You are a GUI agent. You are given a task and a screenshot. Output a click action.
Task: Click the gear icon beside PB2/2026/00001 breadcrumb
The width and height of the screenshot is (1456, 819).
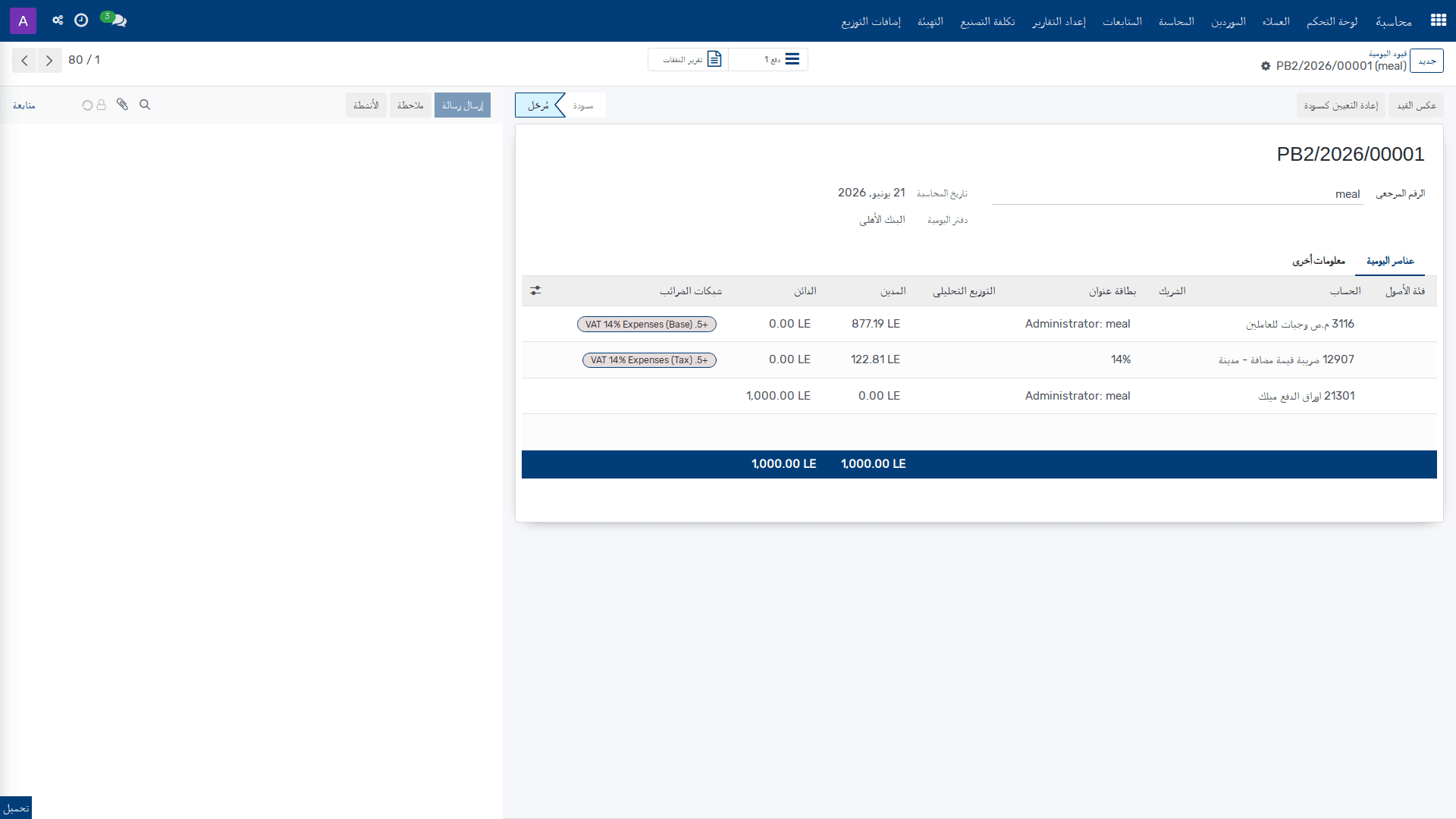click(1266, 66)
